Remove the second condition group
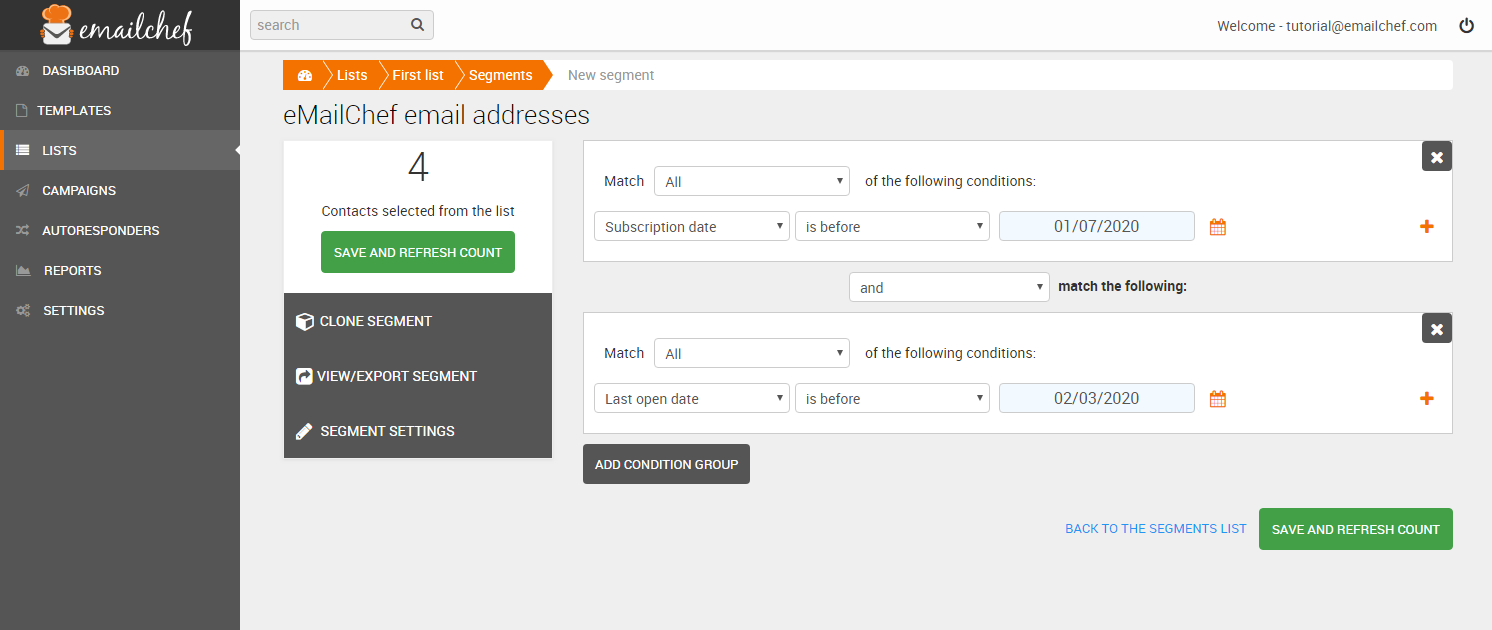This screenshot has height=630, width=1492. (x=1437, y=329)
